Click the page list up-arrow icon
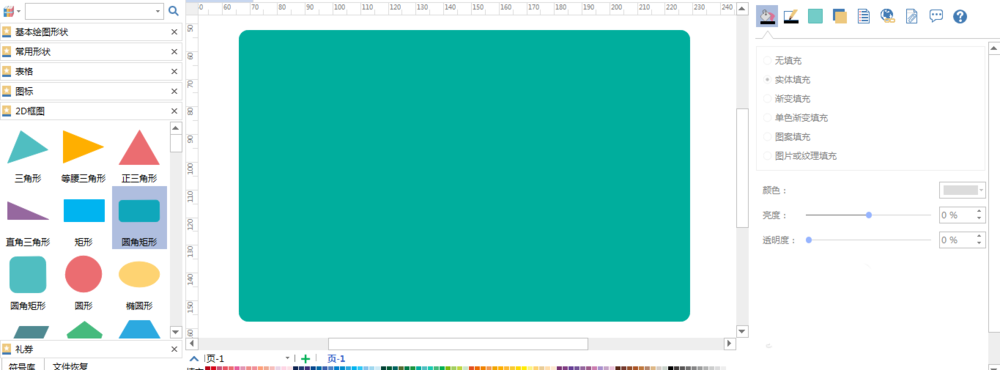The image size is (1000, 370). tap(194, 359)
